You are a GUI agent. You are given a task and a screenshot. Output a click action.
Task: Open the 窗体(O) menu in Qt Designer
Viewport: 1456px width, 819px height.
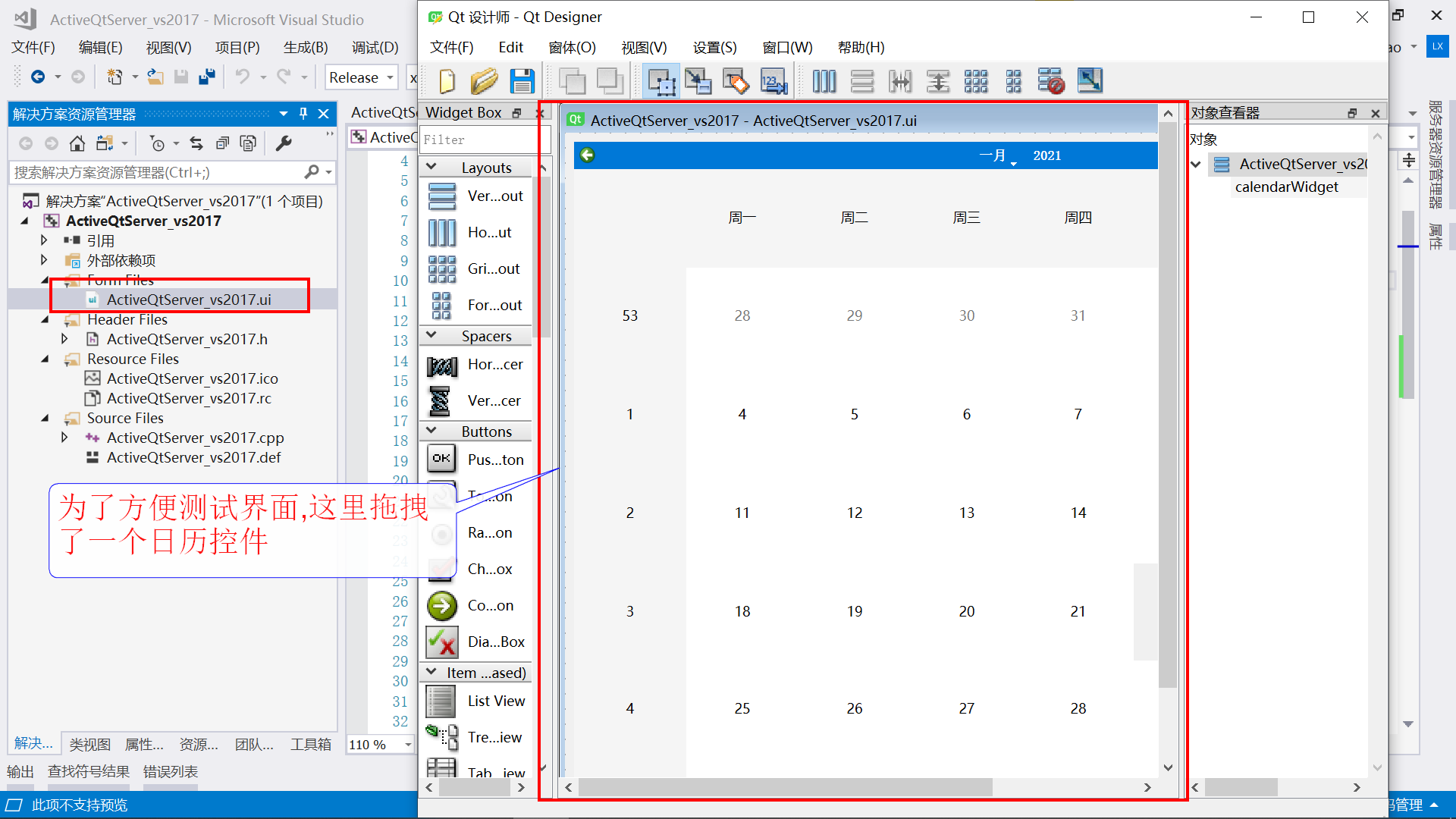click(572, 47)
